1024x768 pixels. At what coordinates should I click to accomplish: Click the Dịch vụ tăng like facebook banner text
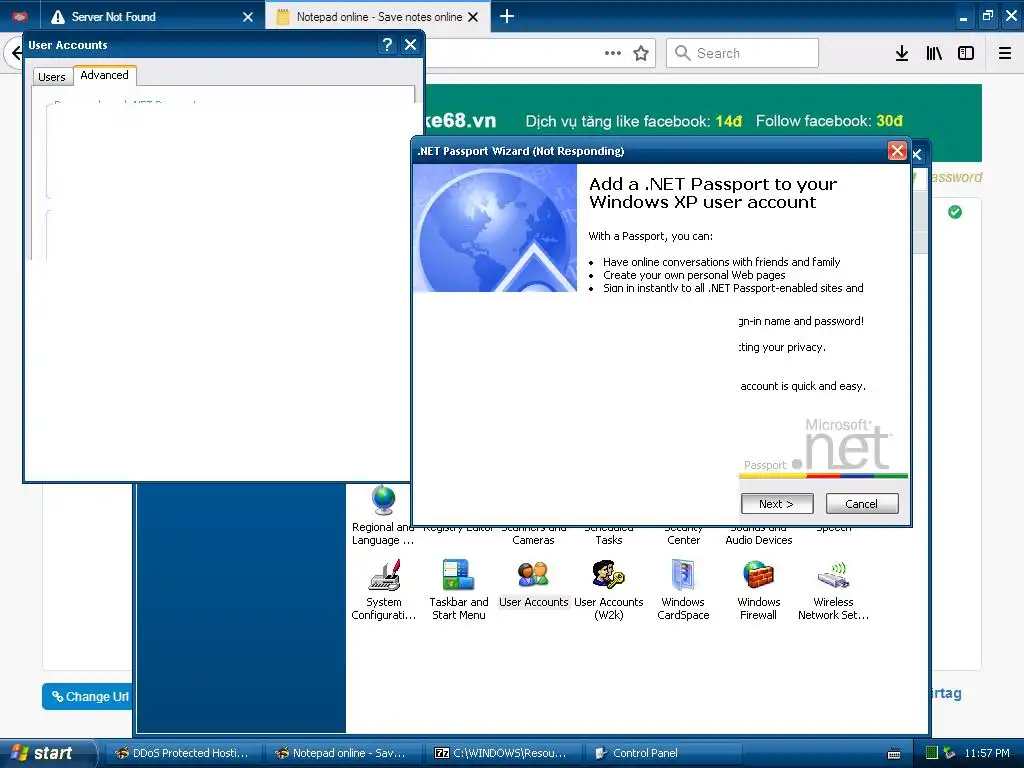[633, 121]
